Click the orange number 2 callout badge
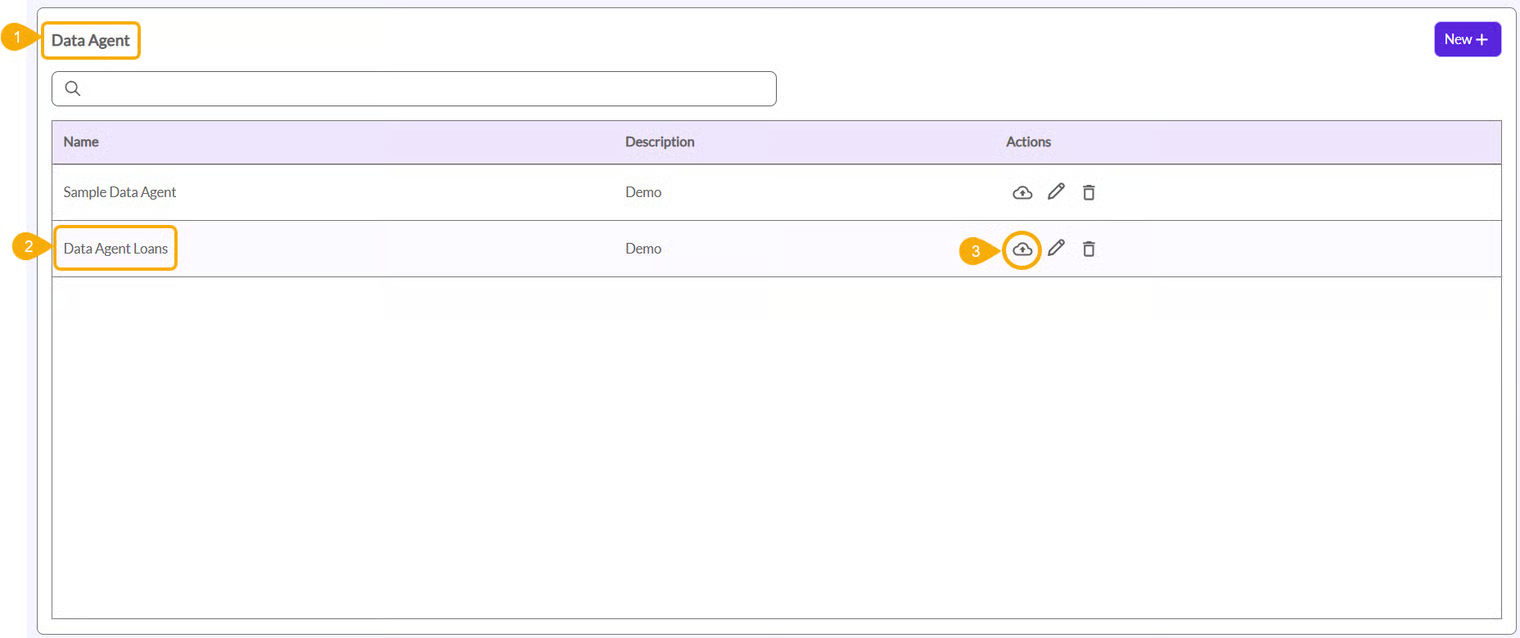 [29, 247]
